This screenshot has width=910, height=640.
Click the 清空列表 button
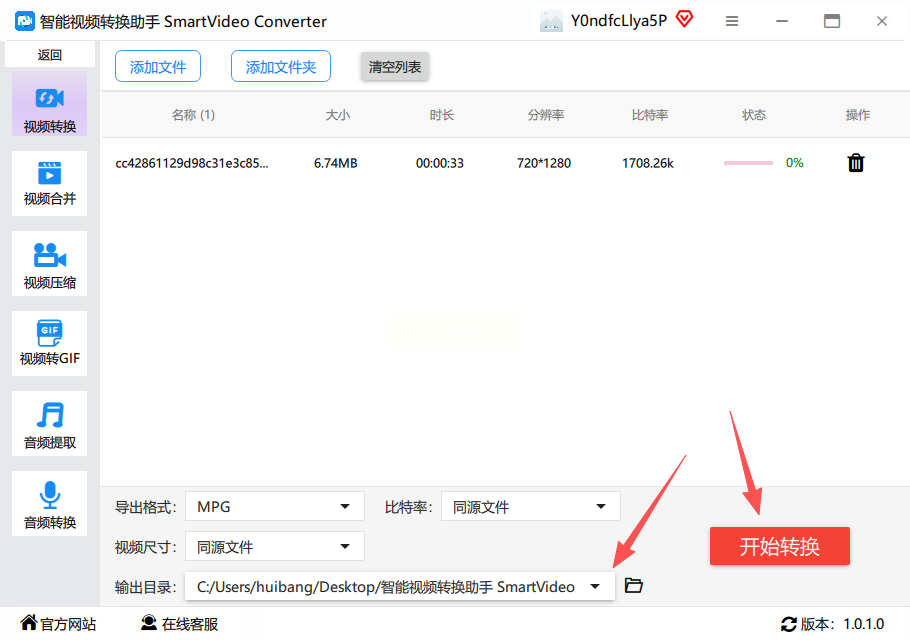[x=395, y=67]
